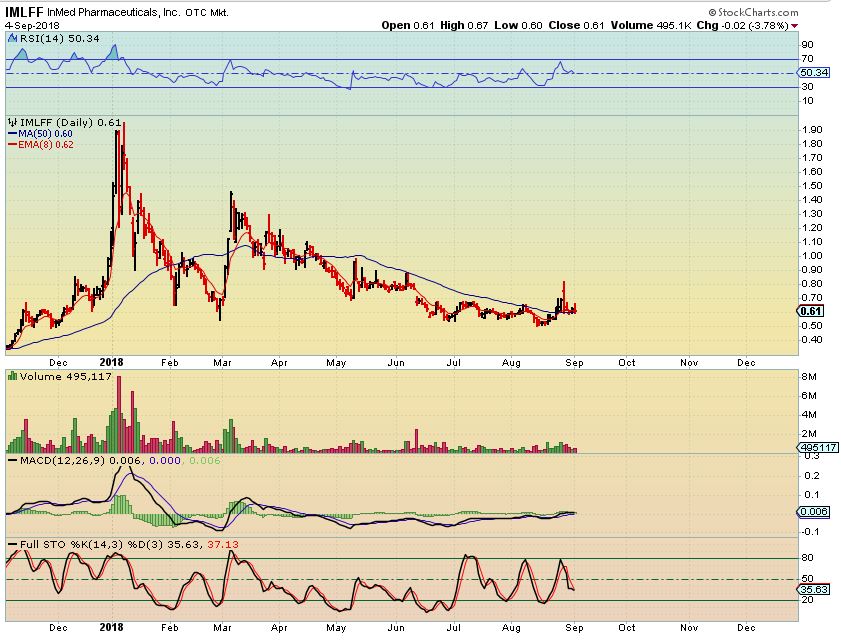Click the Chg -0.02 (-3.78%) value
Viewport: 841px width, 640px height.
pyautogui.click(x=742, y=25)
